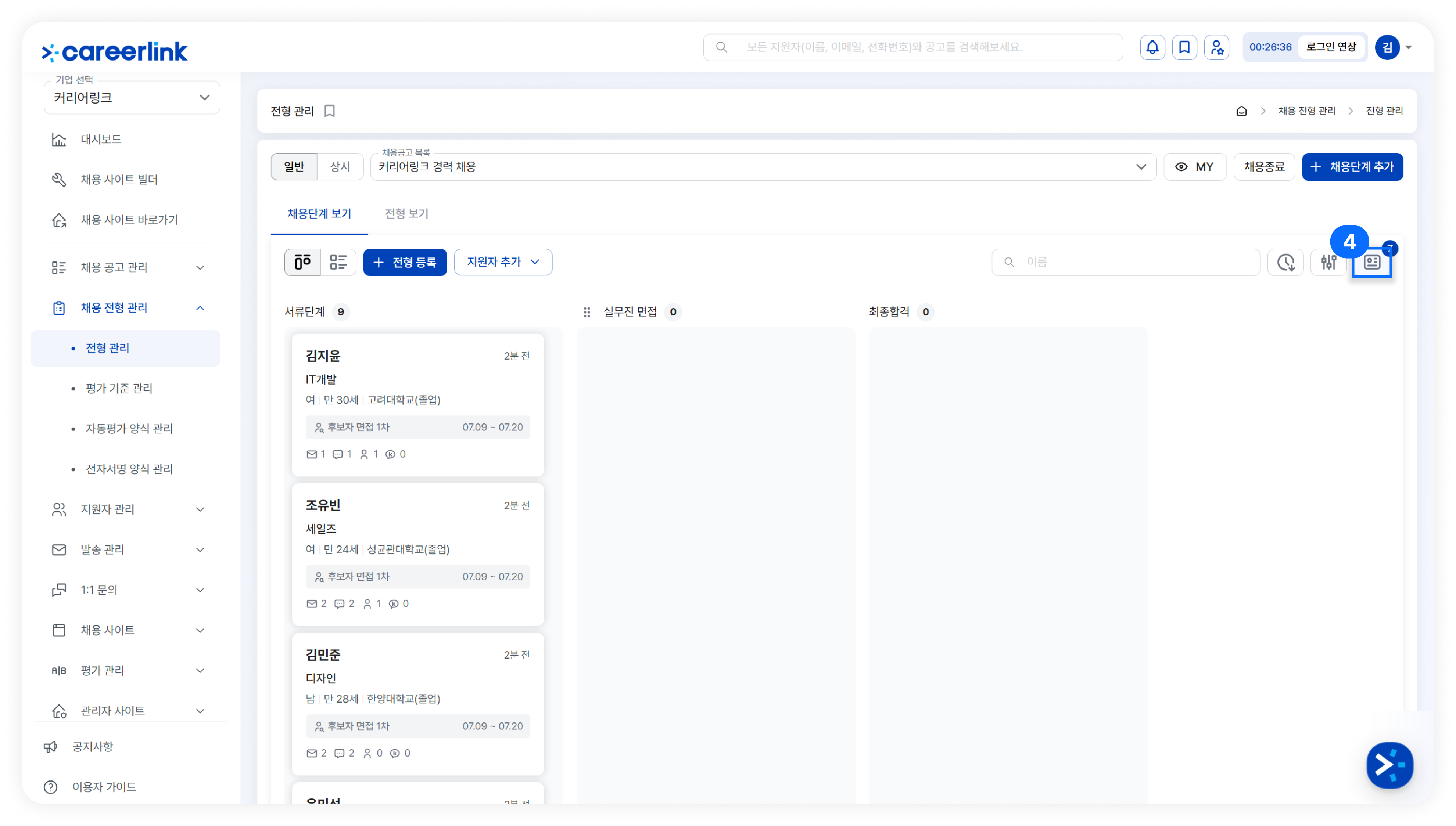Expand 평가 관리 menu

click(200, 671)
